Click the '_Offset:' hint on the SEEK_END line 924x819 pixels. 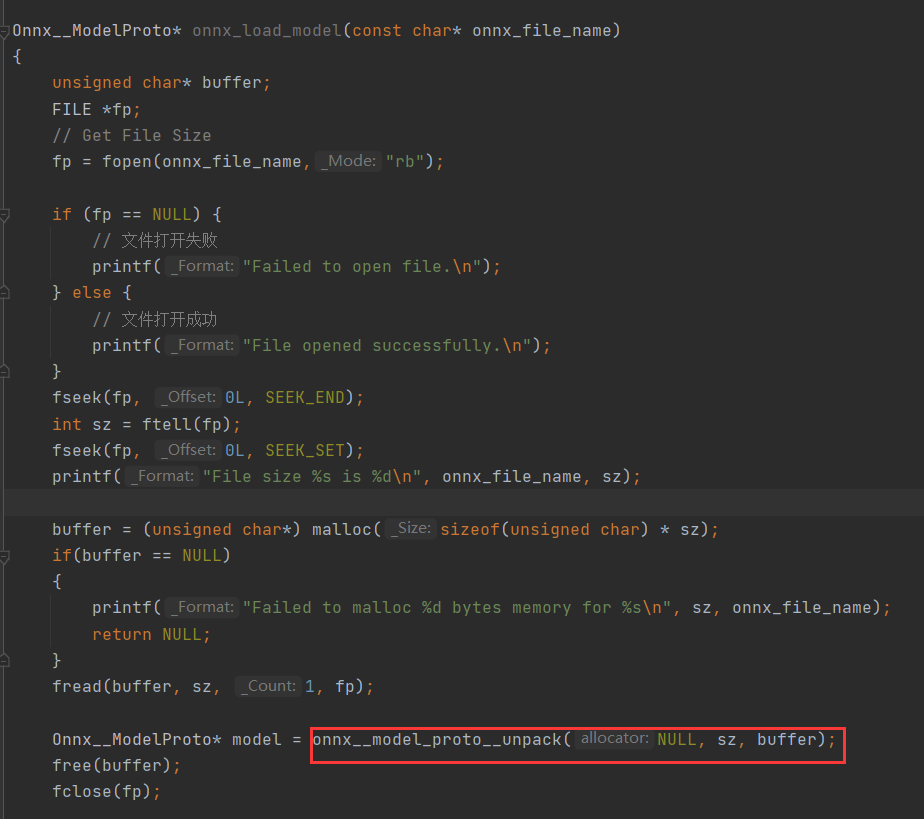(x=188, y=397)
